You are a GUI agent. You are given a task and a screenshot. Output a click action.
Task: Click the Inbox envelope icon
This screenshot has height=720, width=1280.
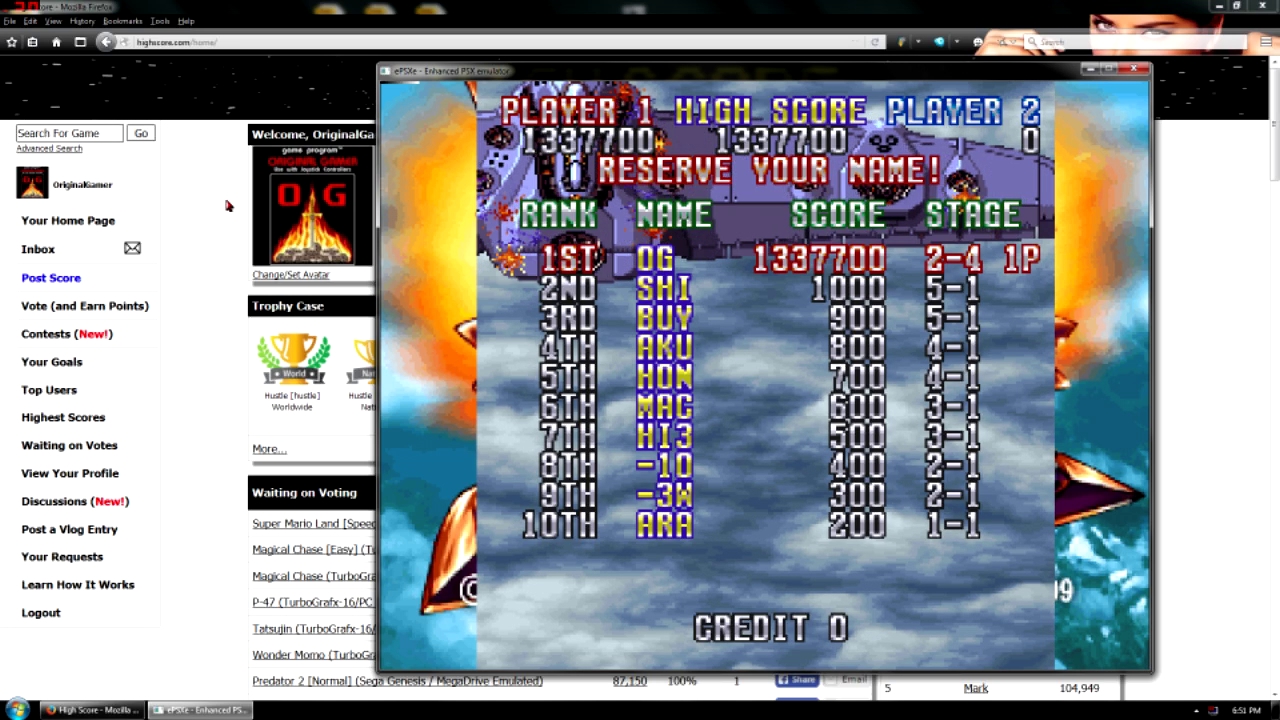coord(132,248)
